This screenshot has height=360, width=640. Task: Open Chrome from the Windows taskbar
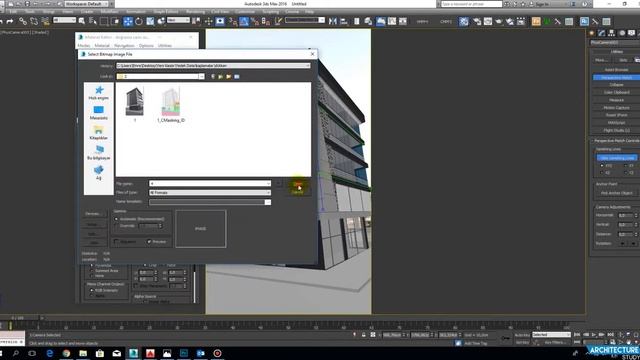tap(66, 353)
